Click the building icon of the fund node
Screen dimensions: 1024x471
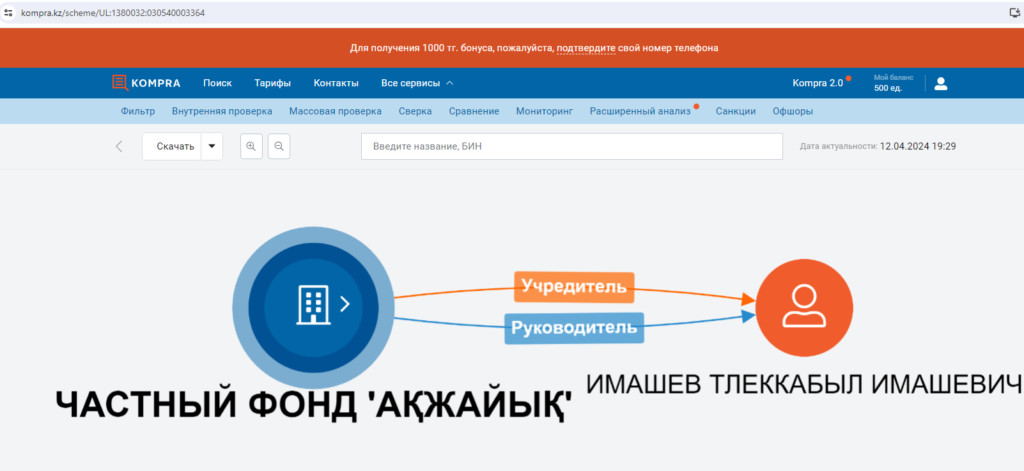(x=313, y=305)
